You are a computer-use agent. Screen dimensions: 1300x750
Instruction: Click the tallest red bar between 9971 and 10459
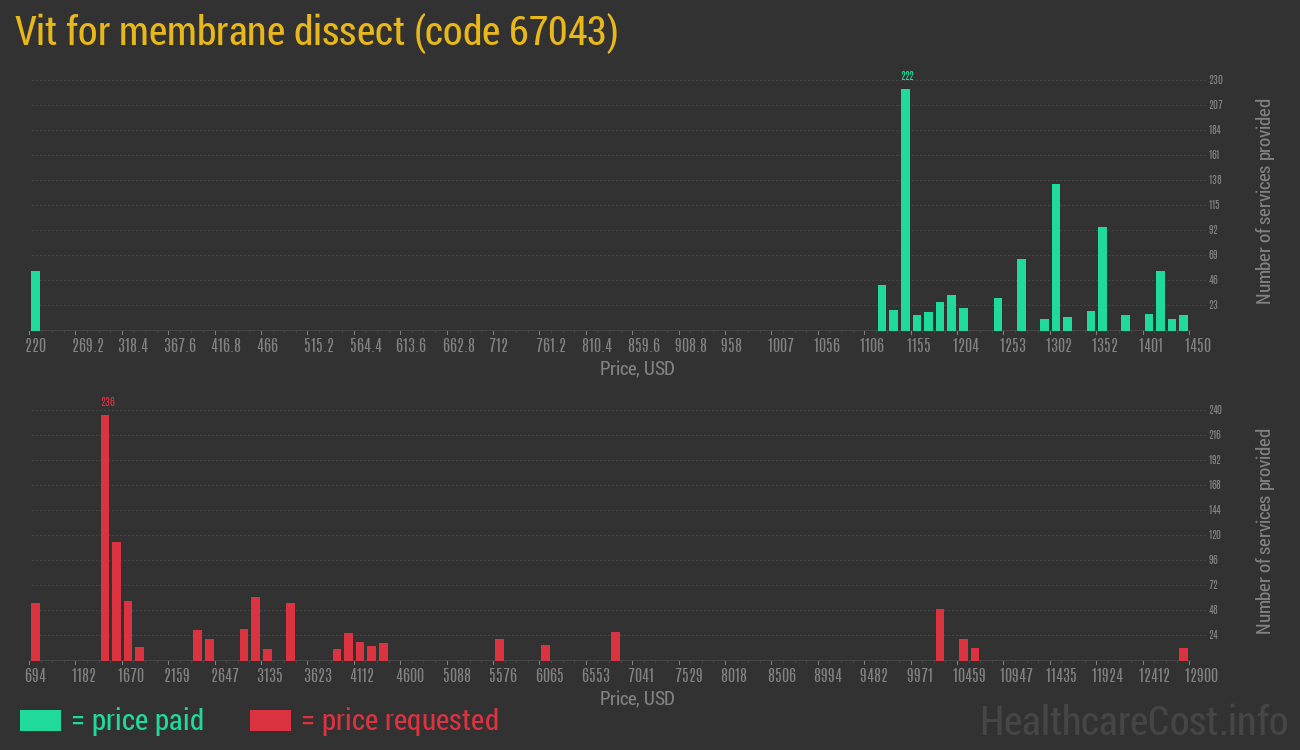coord(940,635)
